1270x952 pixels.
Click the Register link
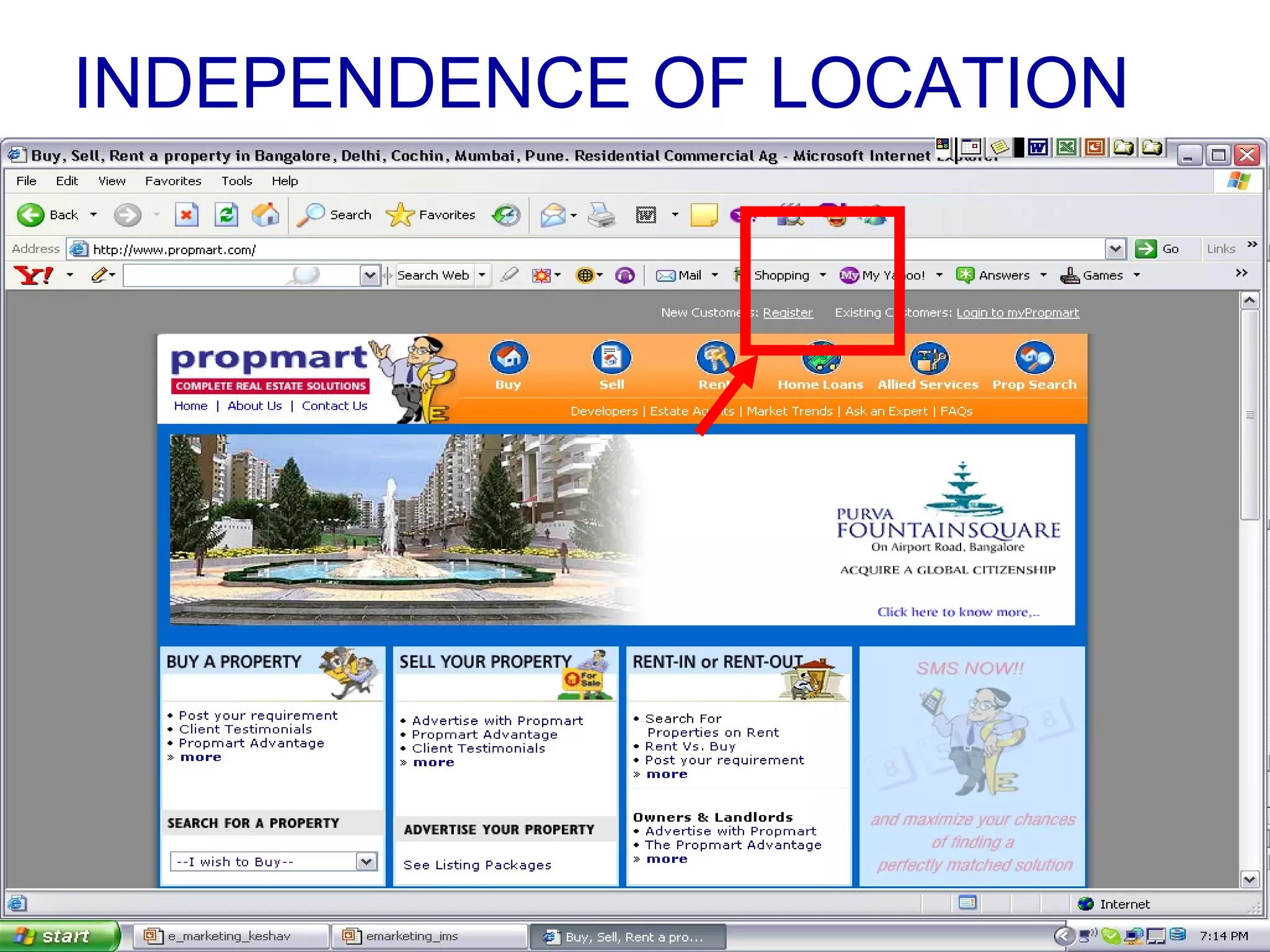(788, 313)
